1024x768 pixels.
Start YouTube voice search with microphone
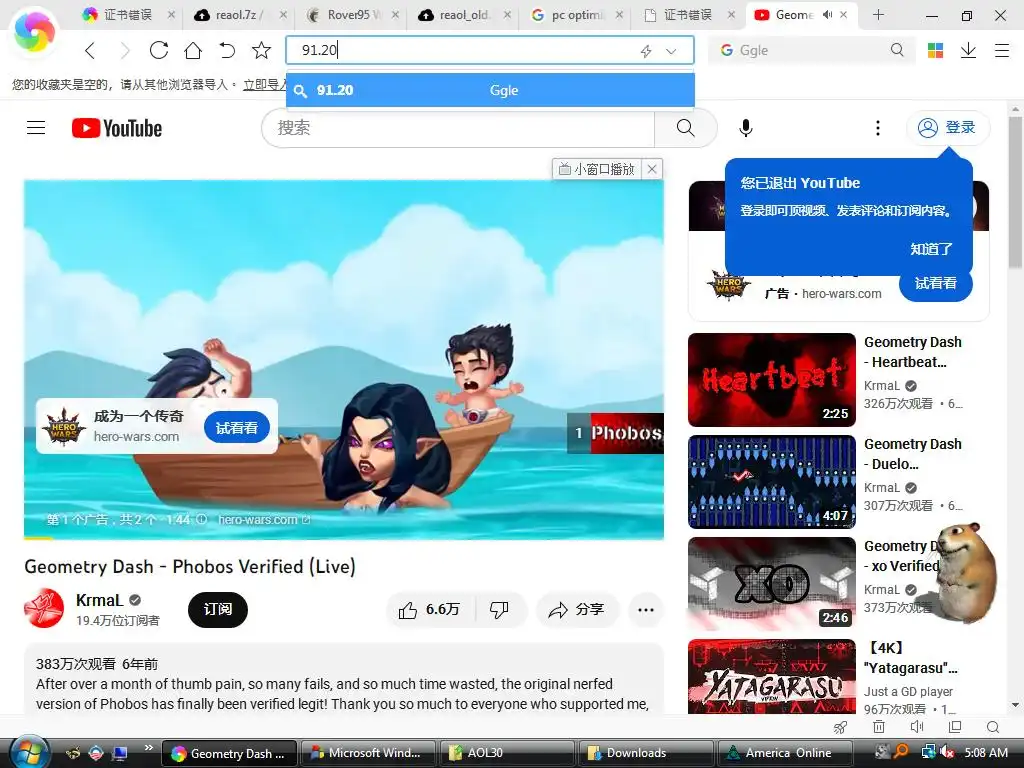click(746, 128)
